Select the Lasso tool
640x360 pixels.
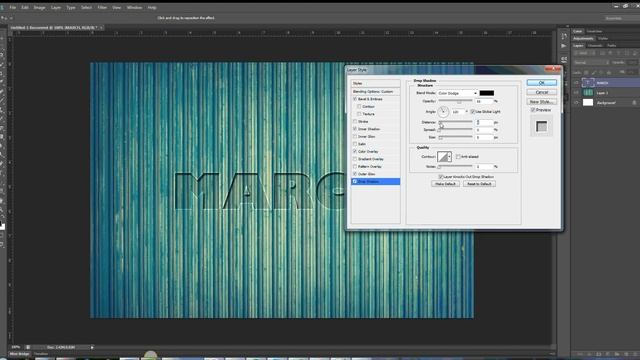pyautogui.click(x=2, y=56)
